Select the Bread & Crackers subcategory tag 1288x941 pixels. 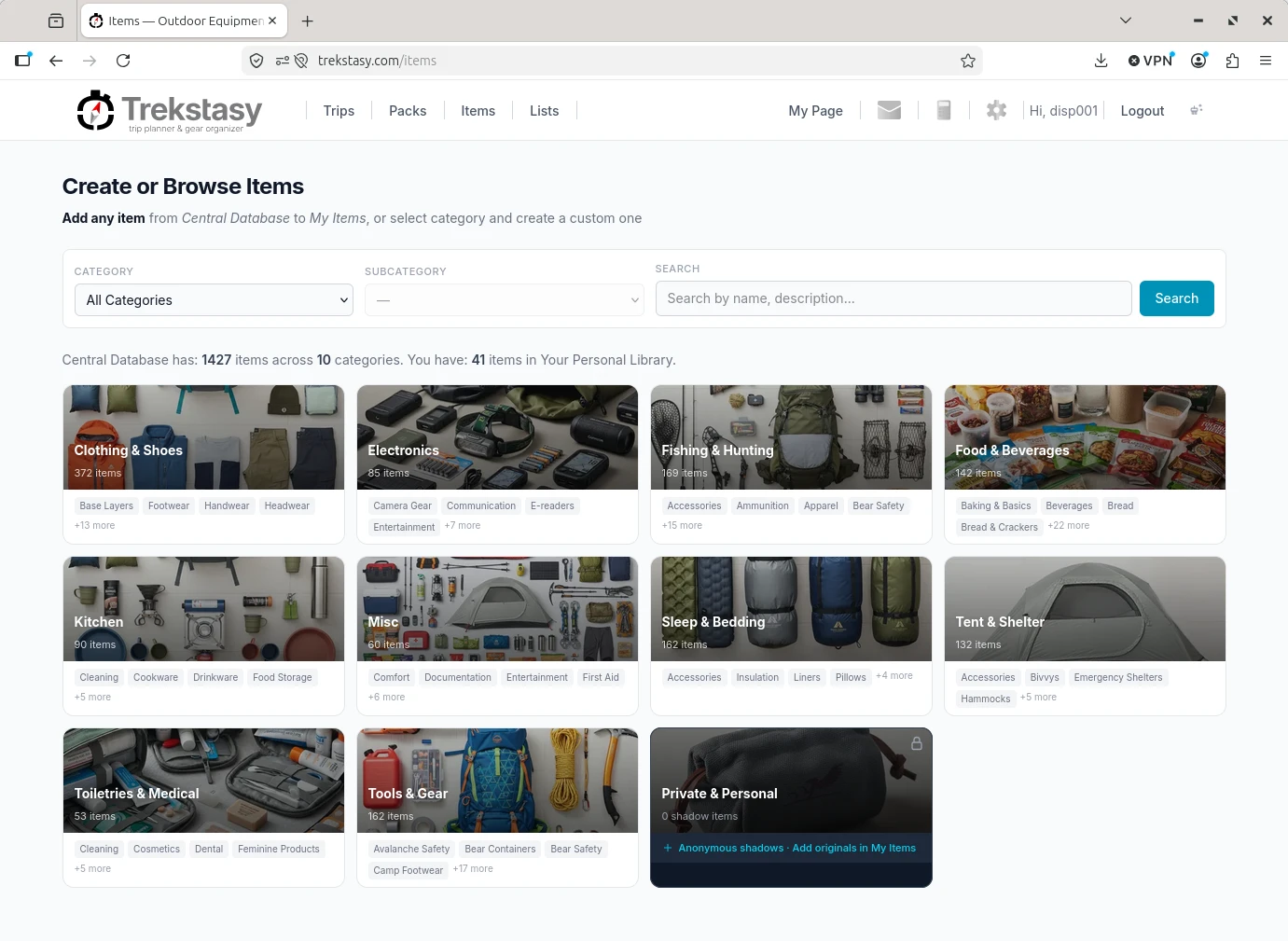click(x=999, y=527)
